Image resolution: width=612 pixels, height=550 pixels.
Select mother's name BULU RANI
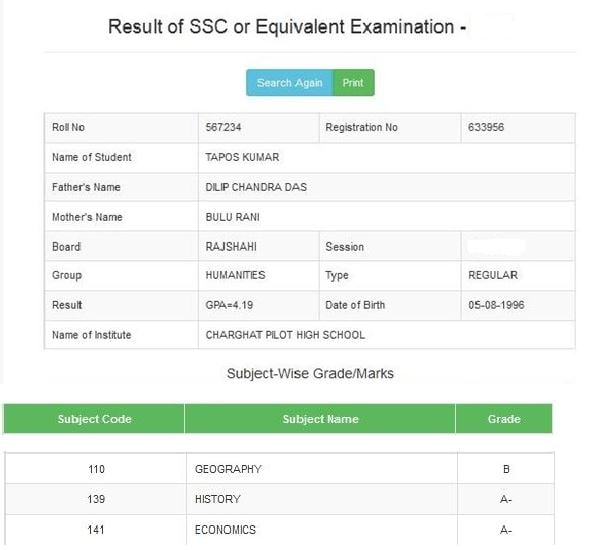coord(232,217)
